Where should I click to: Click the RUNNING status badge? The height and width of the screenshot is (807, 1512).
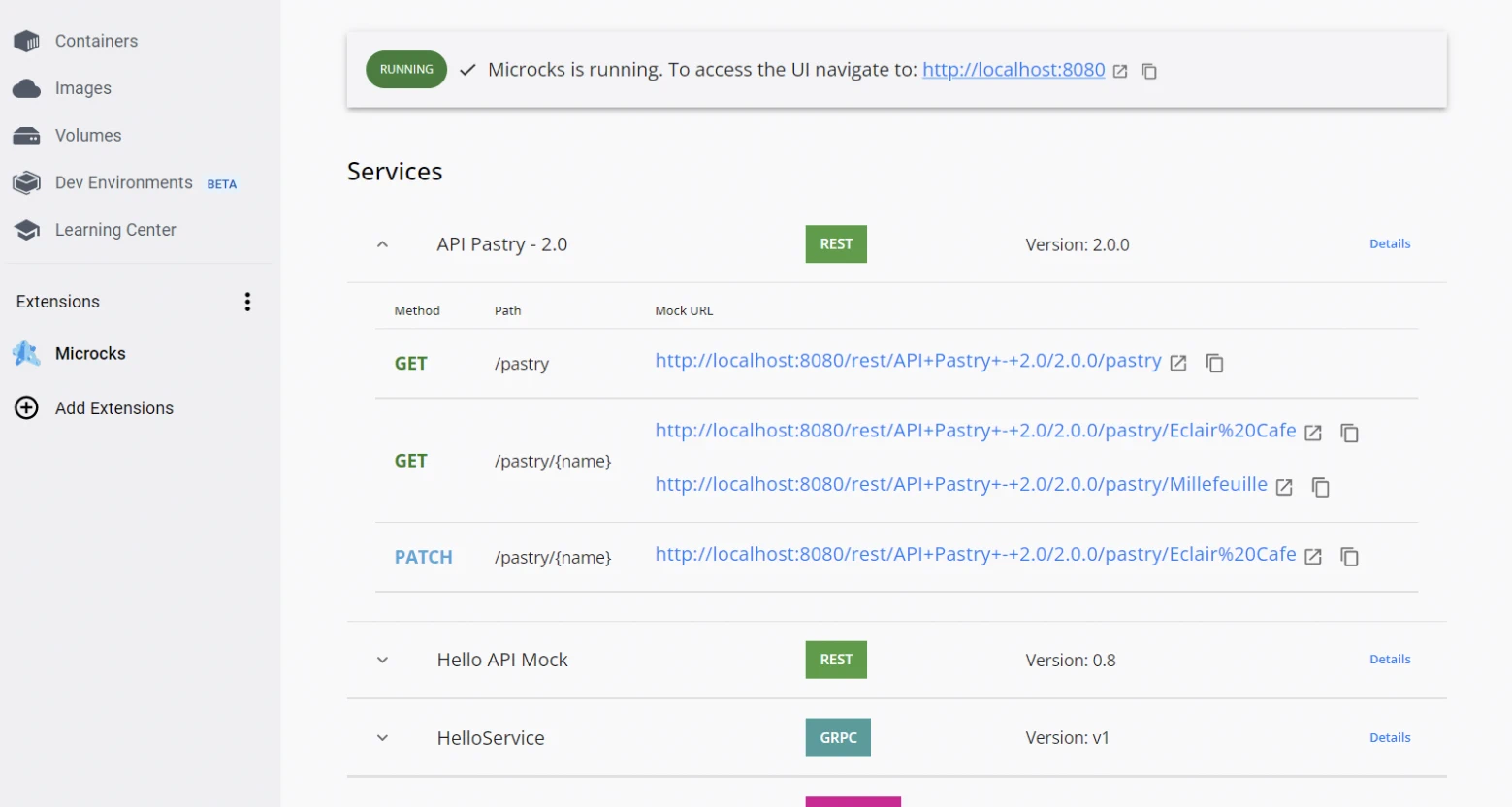tap(406, 70)
